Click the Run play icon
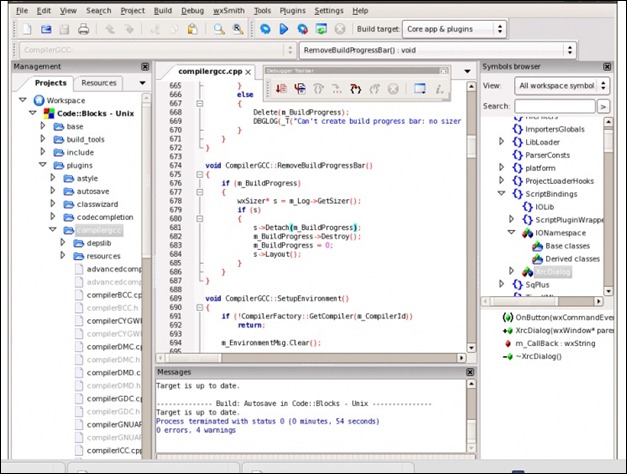The width and height of the screenshot is (627, 474). pyautogui.click(x=284, y=29)
